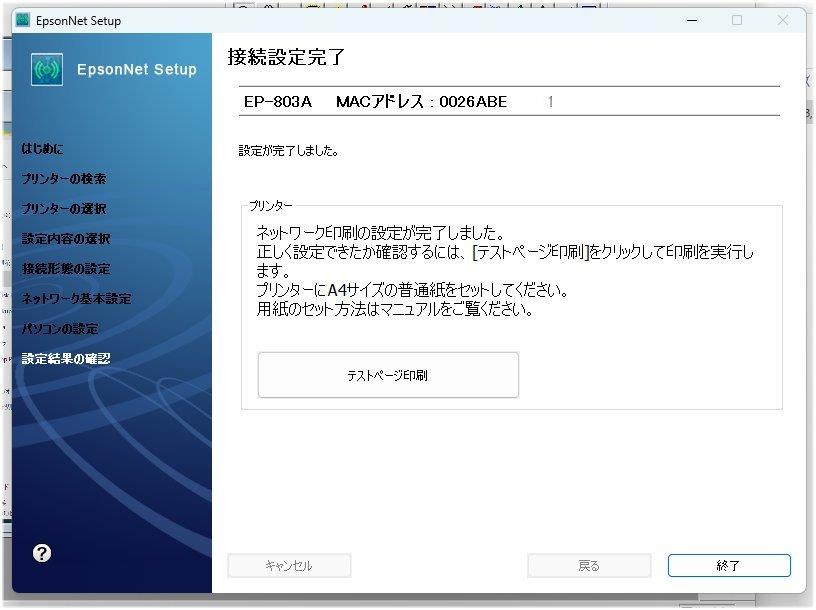Screen dimensions: 816x610
Task: Click the disabled 戻る button
Action: (x=589, y=565)
